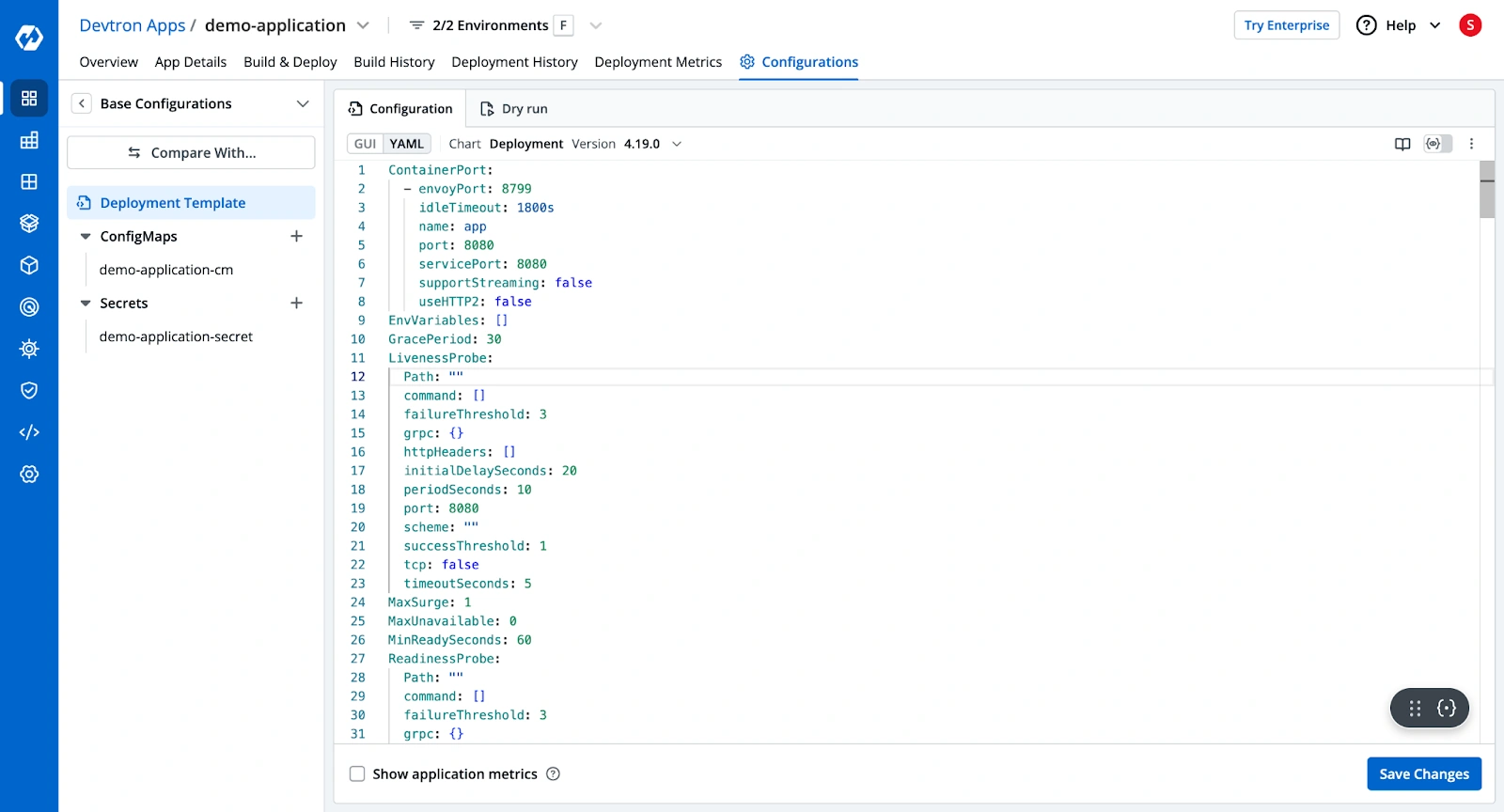
Task: Click line 12 Path in YAML editor
Action: click(x=433, y=377)
